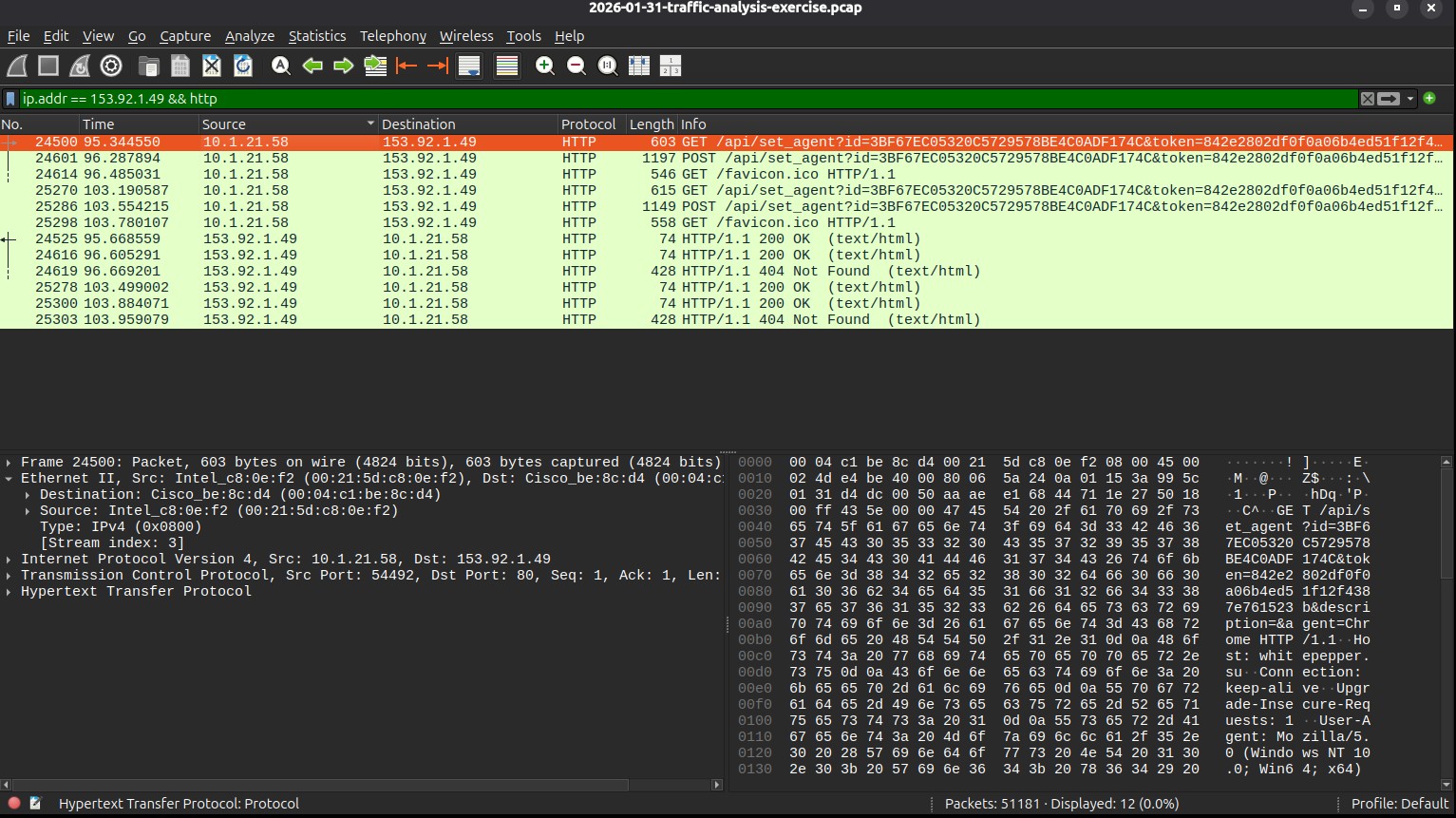Click the details pane scroll right arrow
1456x818 pixels.
coord(717,785)
